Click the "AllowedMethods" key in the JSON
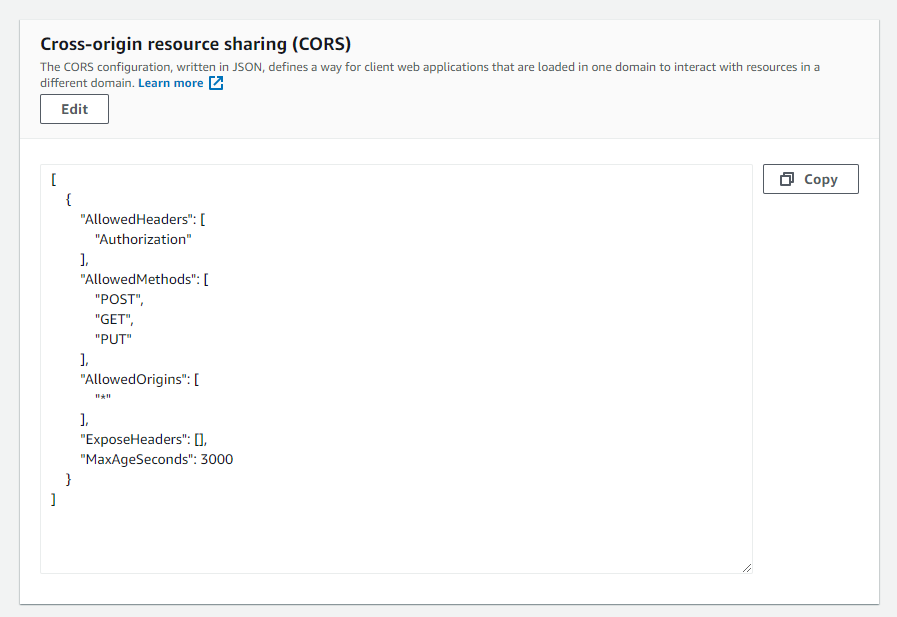The height and width of the screenshot is (617, 897). coord(139,279)
